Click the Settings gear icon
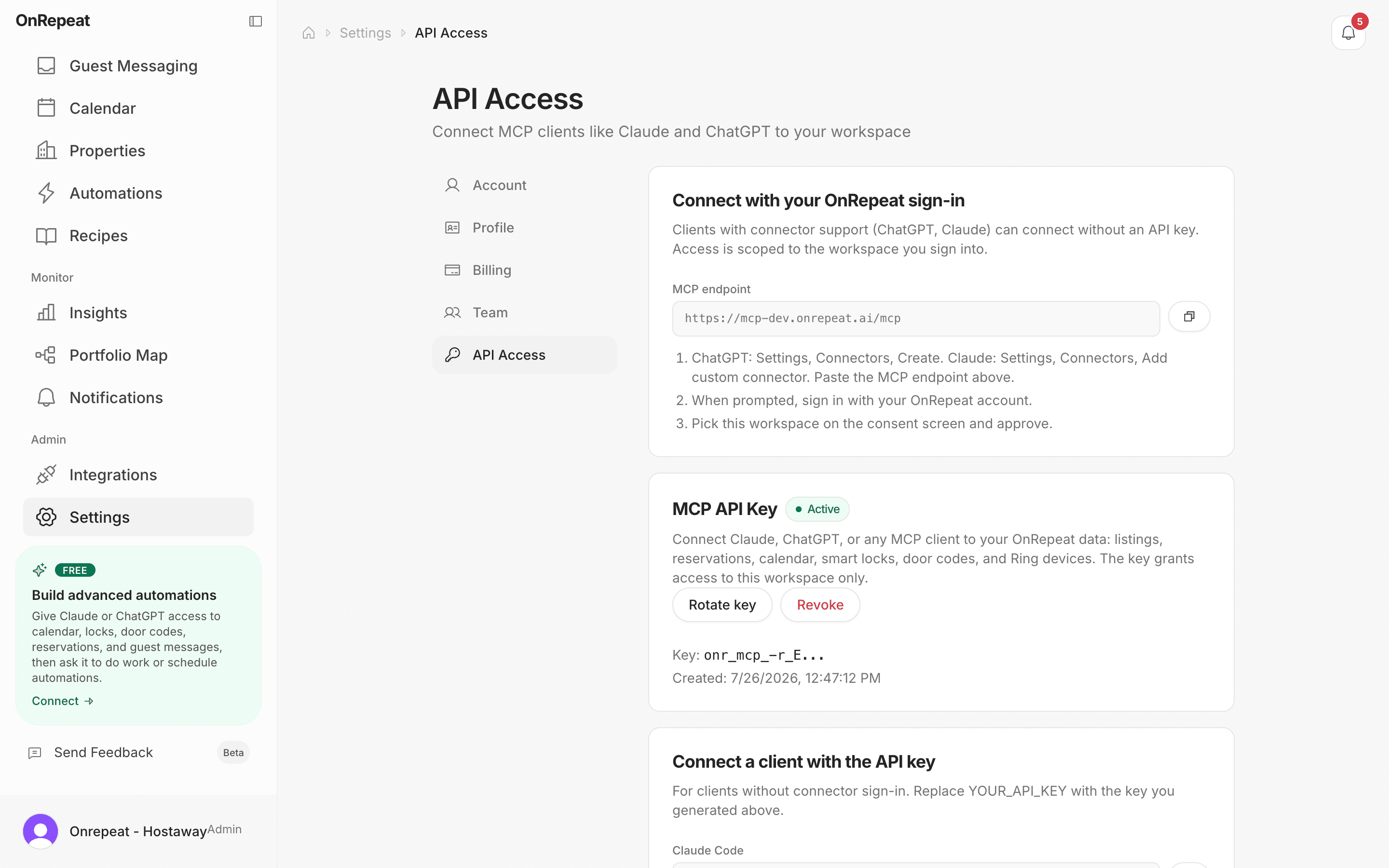This screenshot has width=1389, height=868. [46, 516]
